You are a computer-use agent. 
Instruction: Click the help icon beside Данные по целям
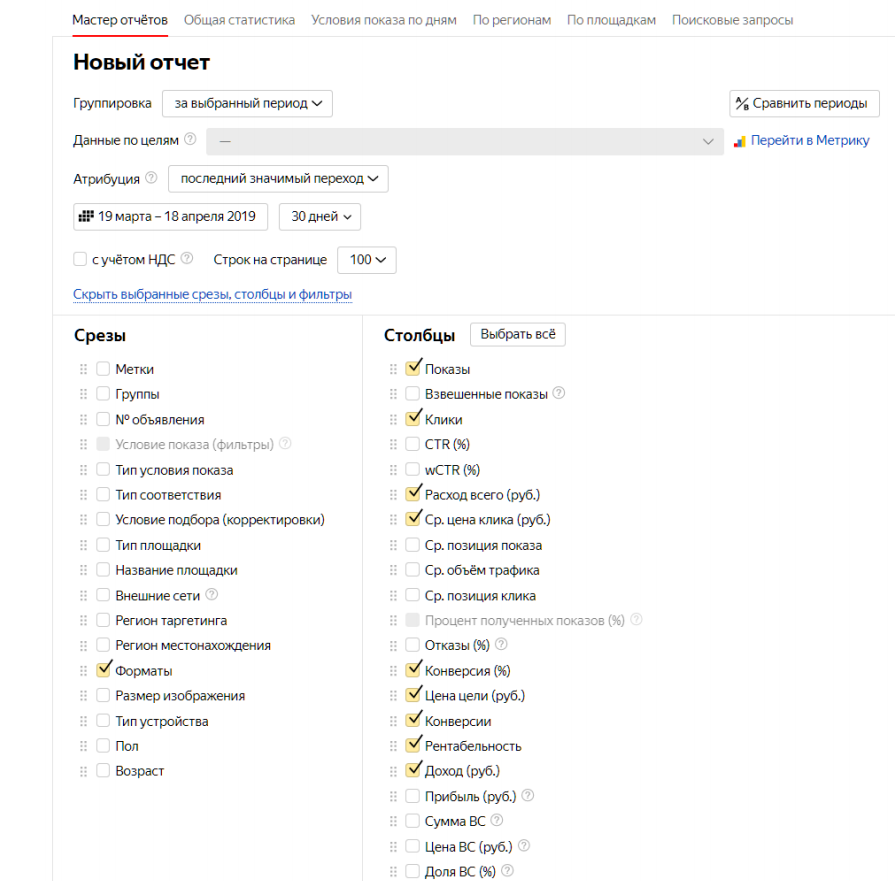(190, 141)
